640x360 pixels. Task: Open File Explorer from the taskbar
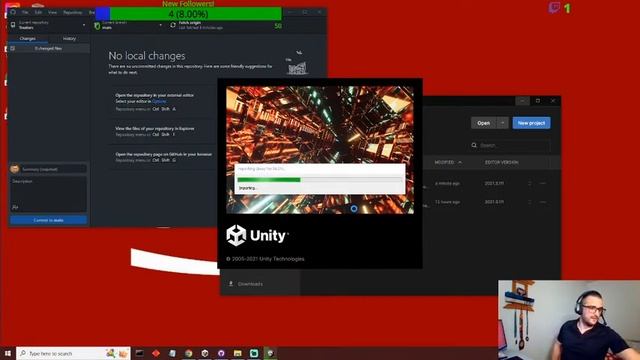(238, 353)
